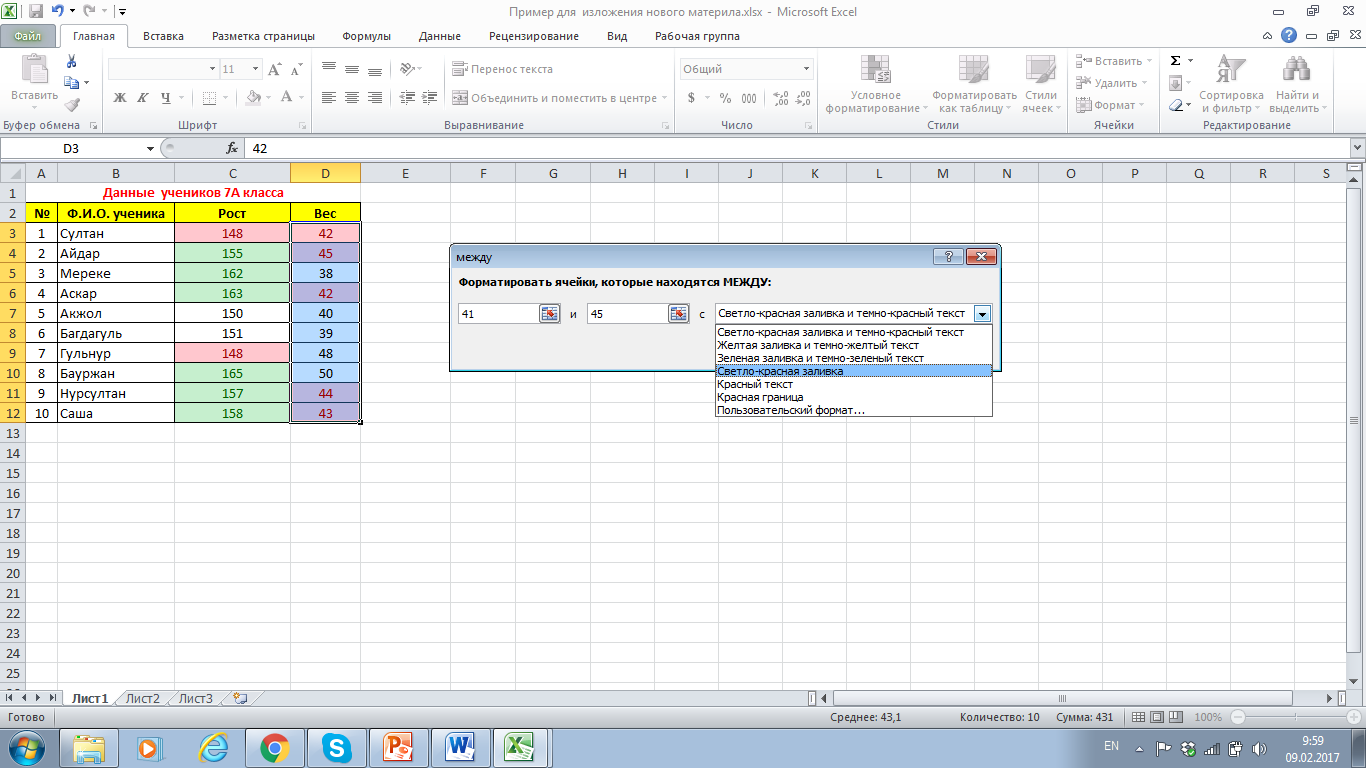Apply percent % number style
1366x768 pixels.
tap(725, 98)
